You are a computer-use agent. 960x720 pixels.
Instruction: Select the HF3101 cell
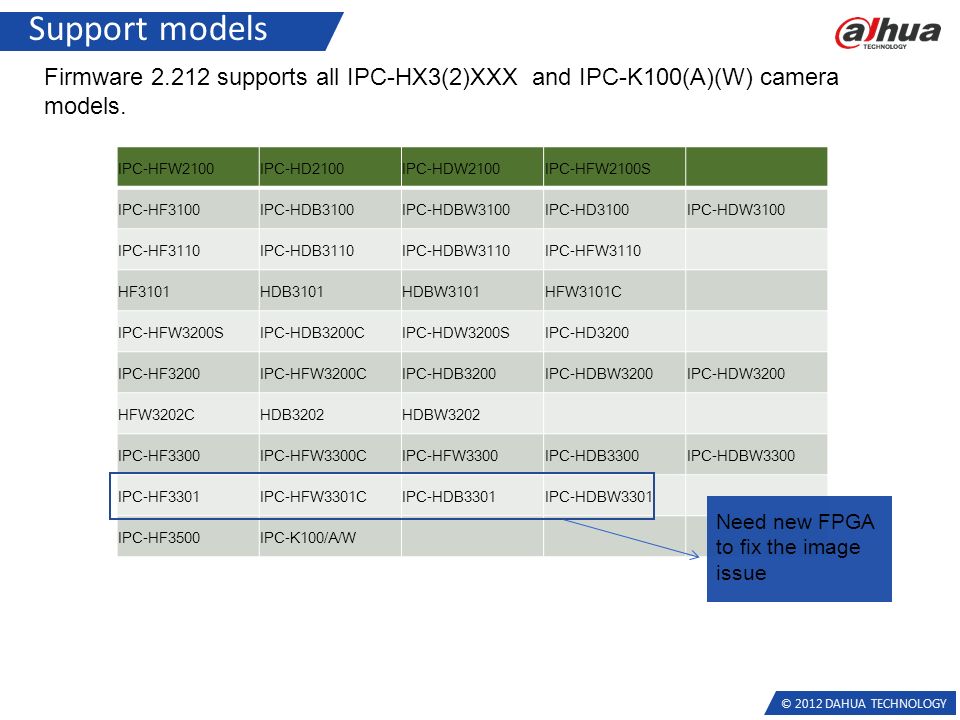188,291
